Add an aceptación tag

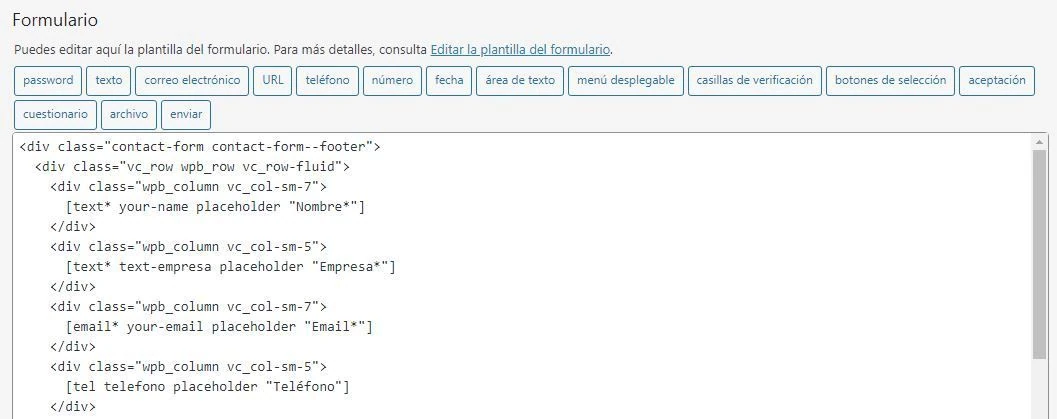997,81
